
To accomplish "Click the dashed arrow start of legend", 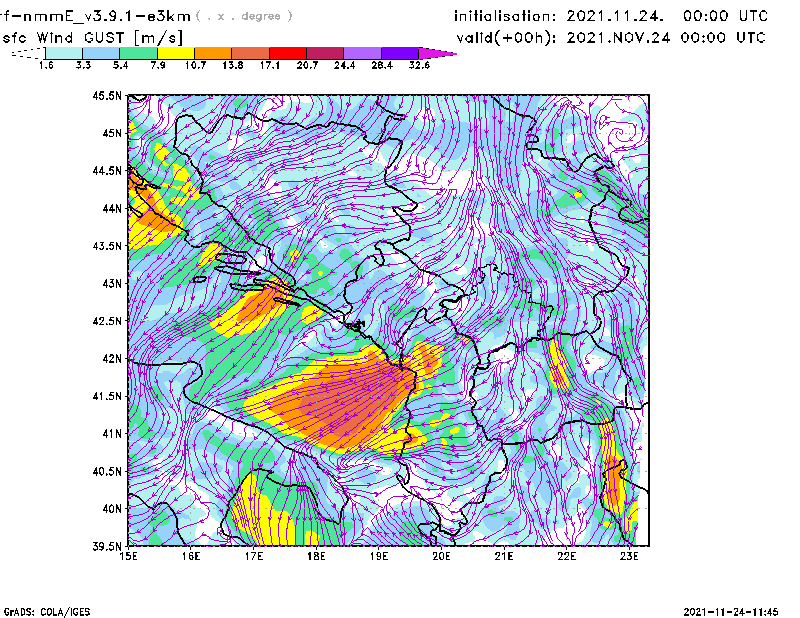I will [x=28, y=53].
